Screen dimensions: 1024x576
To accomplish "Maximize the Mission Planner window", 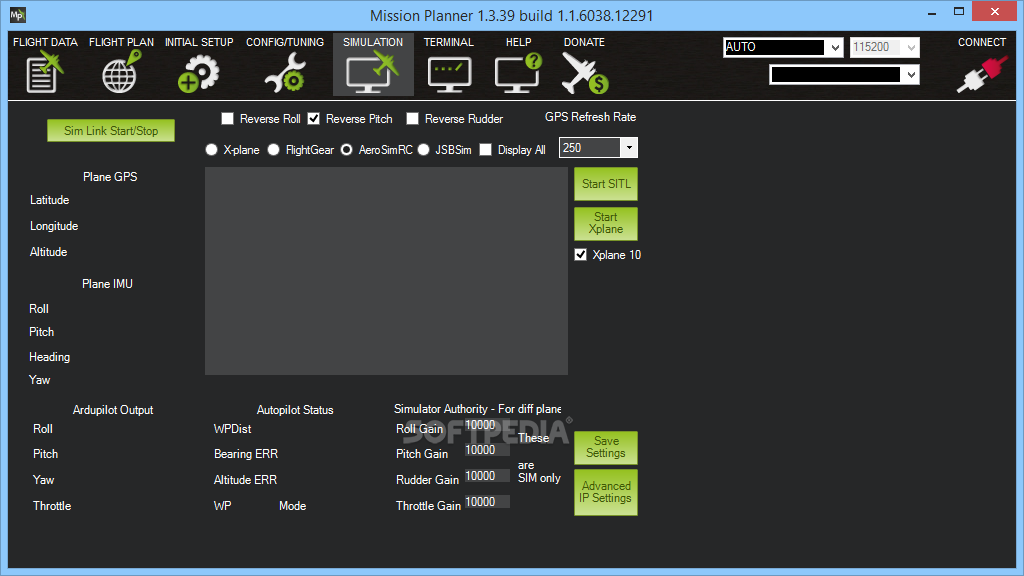I will point(959,11).
